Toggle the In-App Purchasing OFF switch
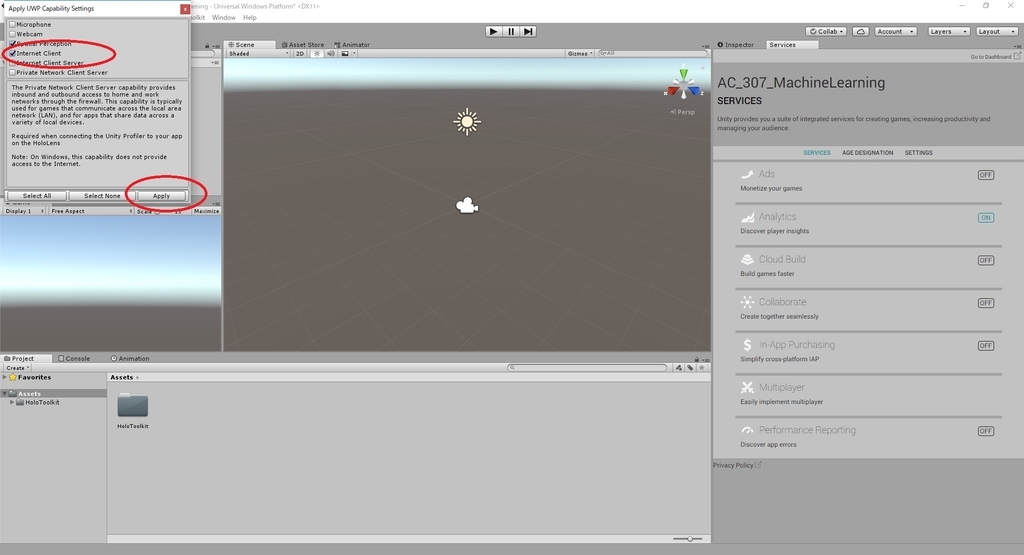Viewport: 1024px width, 555px height. click(985, 346)
